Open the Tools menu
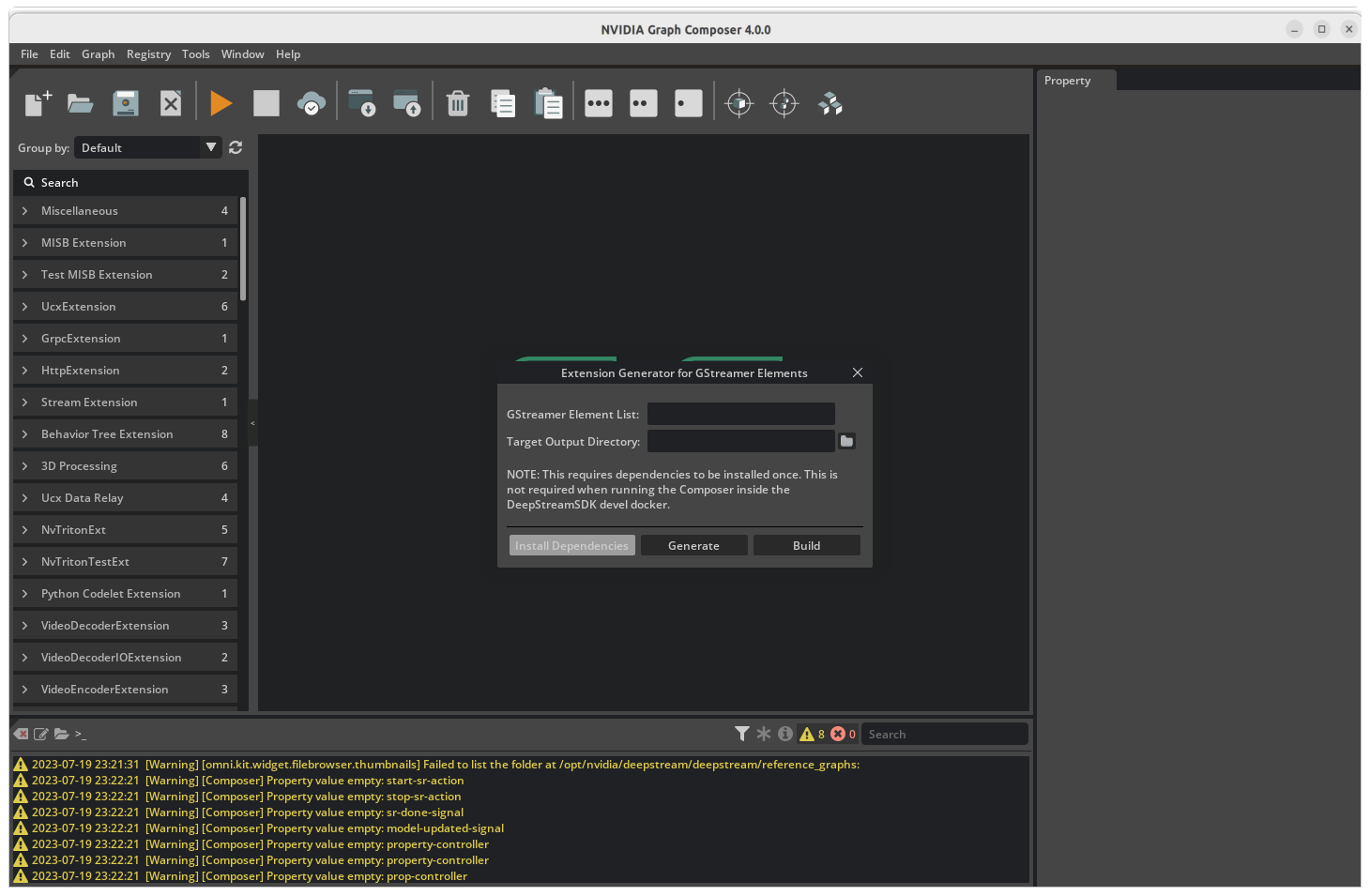Image resolution: width=1370 pixels, height=896 pixels. click(195, 54)
